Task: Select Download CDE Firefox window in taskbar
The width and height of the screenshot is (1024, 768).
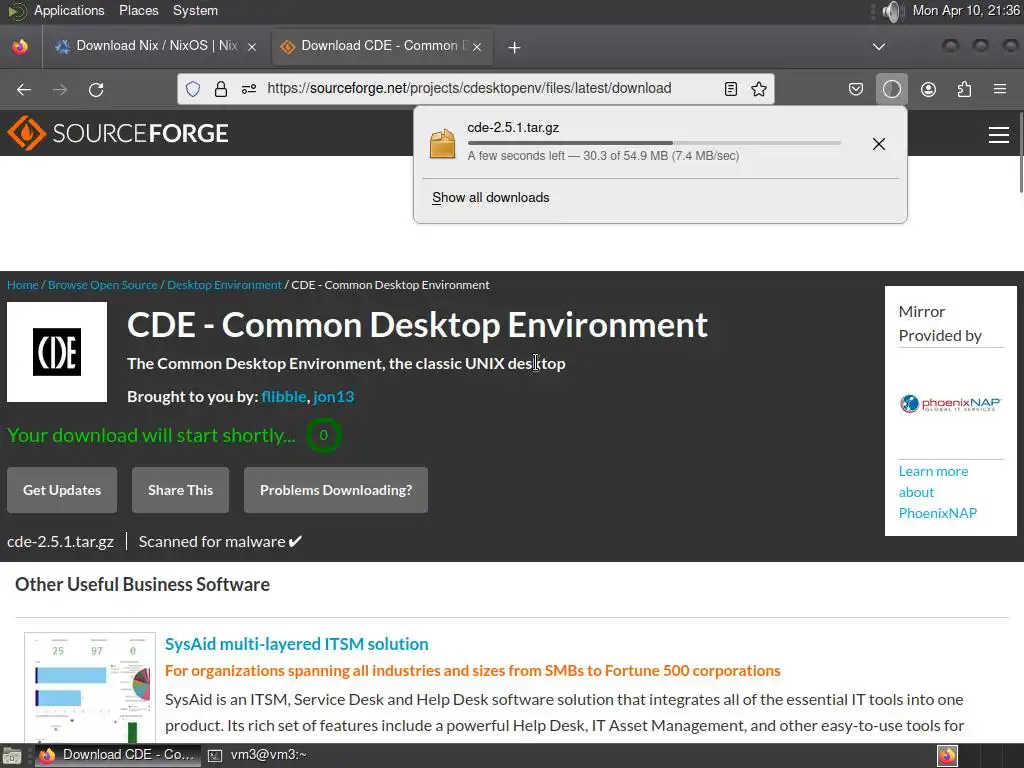Action: tap(118, 755)
